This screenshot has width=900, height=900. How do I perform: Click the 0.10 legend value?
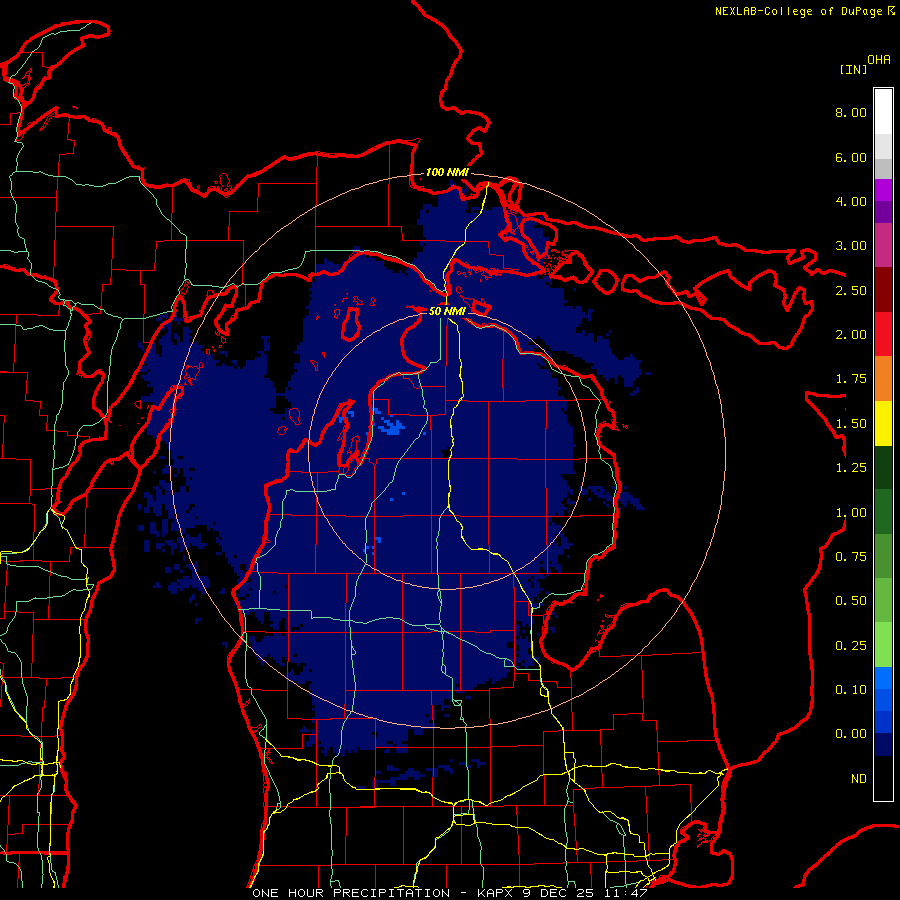[x=851, y=690]
